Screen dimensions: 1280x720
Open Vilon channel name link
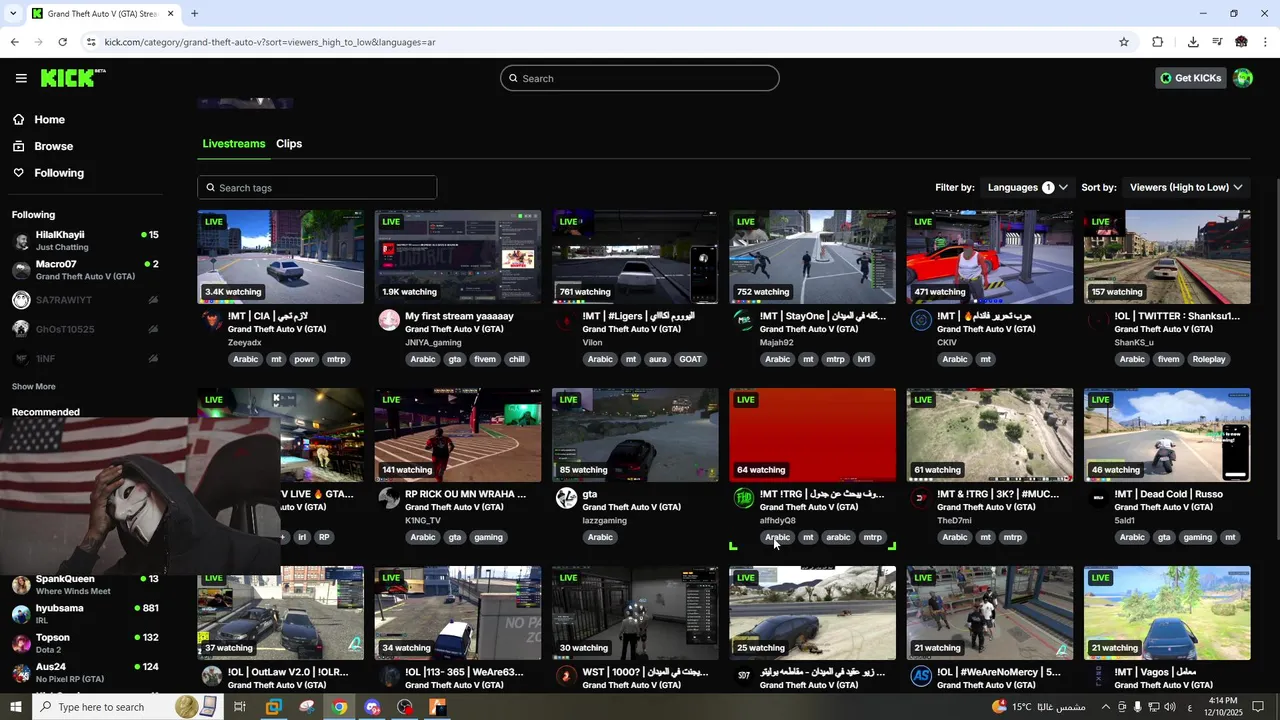click(x=593, y=342)
